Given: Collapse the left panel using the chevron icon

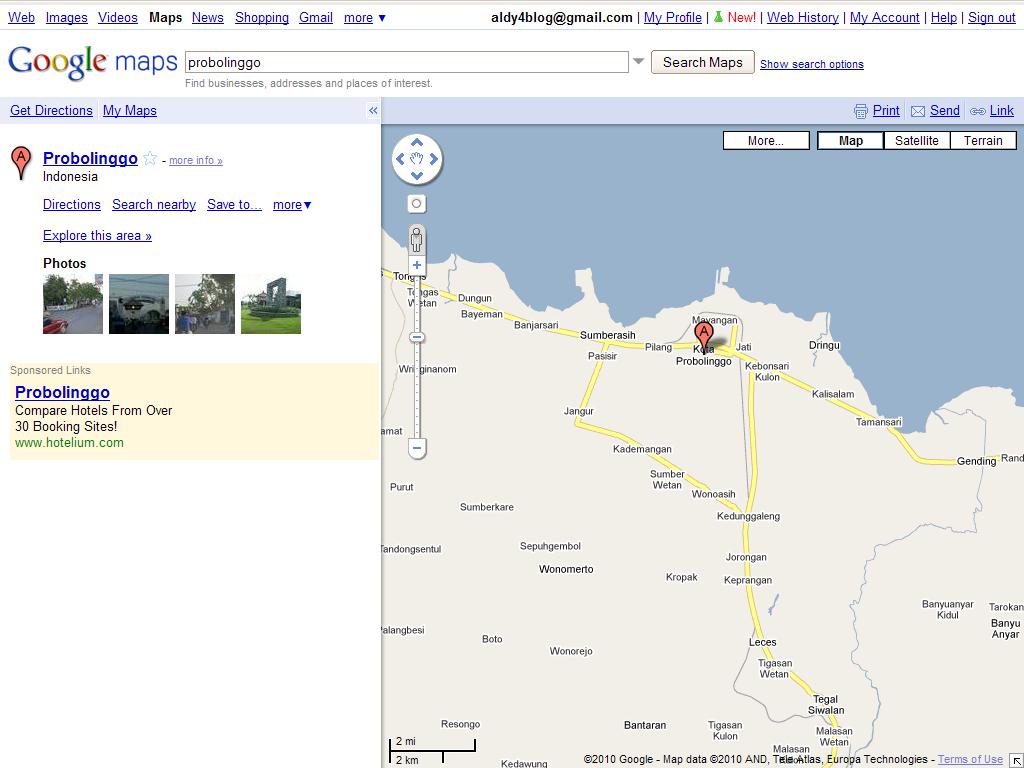Looking at the screenshot, I should pos(372,110).
